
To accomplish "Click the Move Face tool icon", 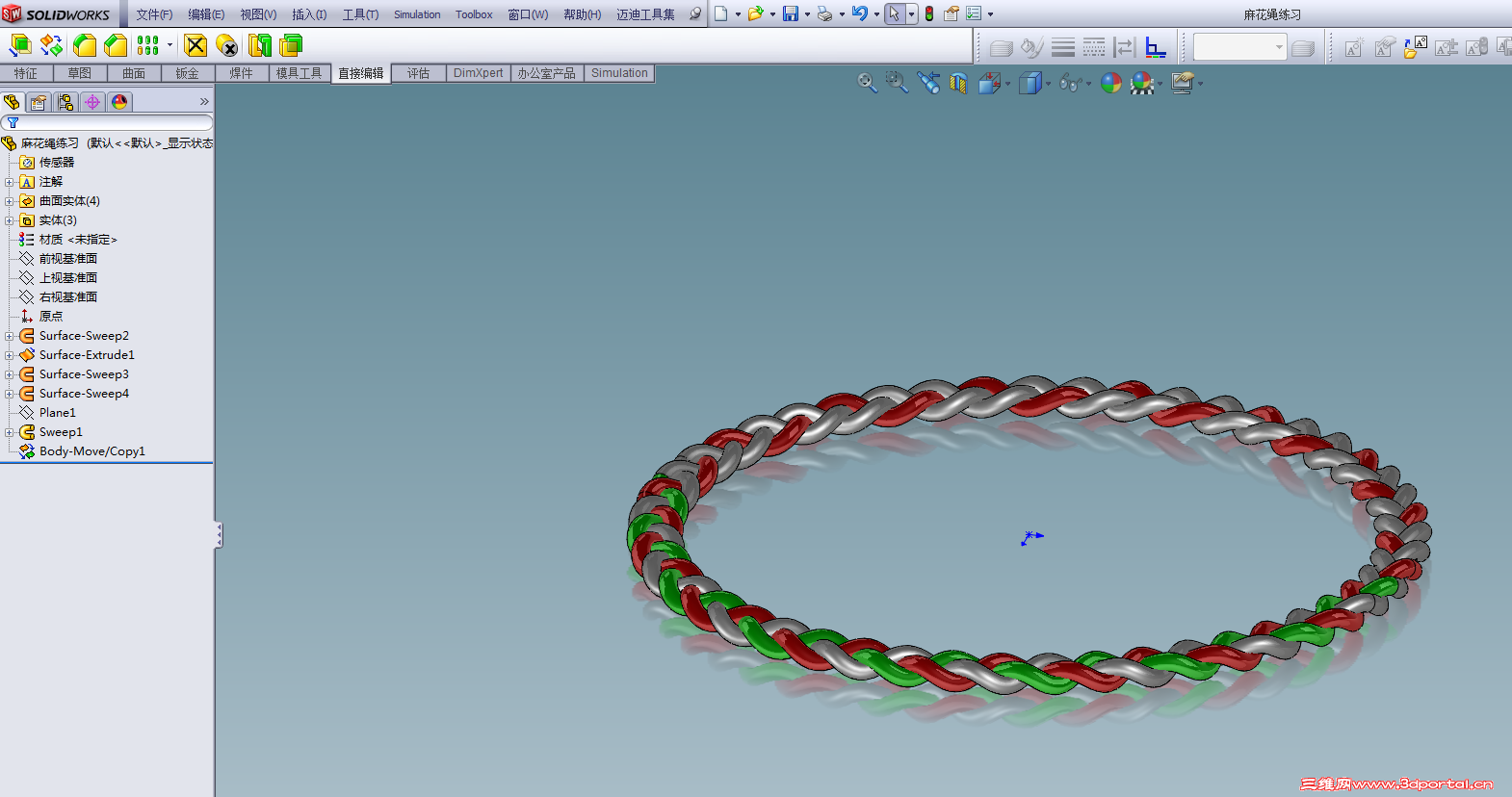I will click(x=20, y=45).
